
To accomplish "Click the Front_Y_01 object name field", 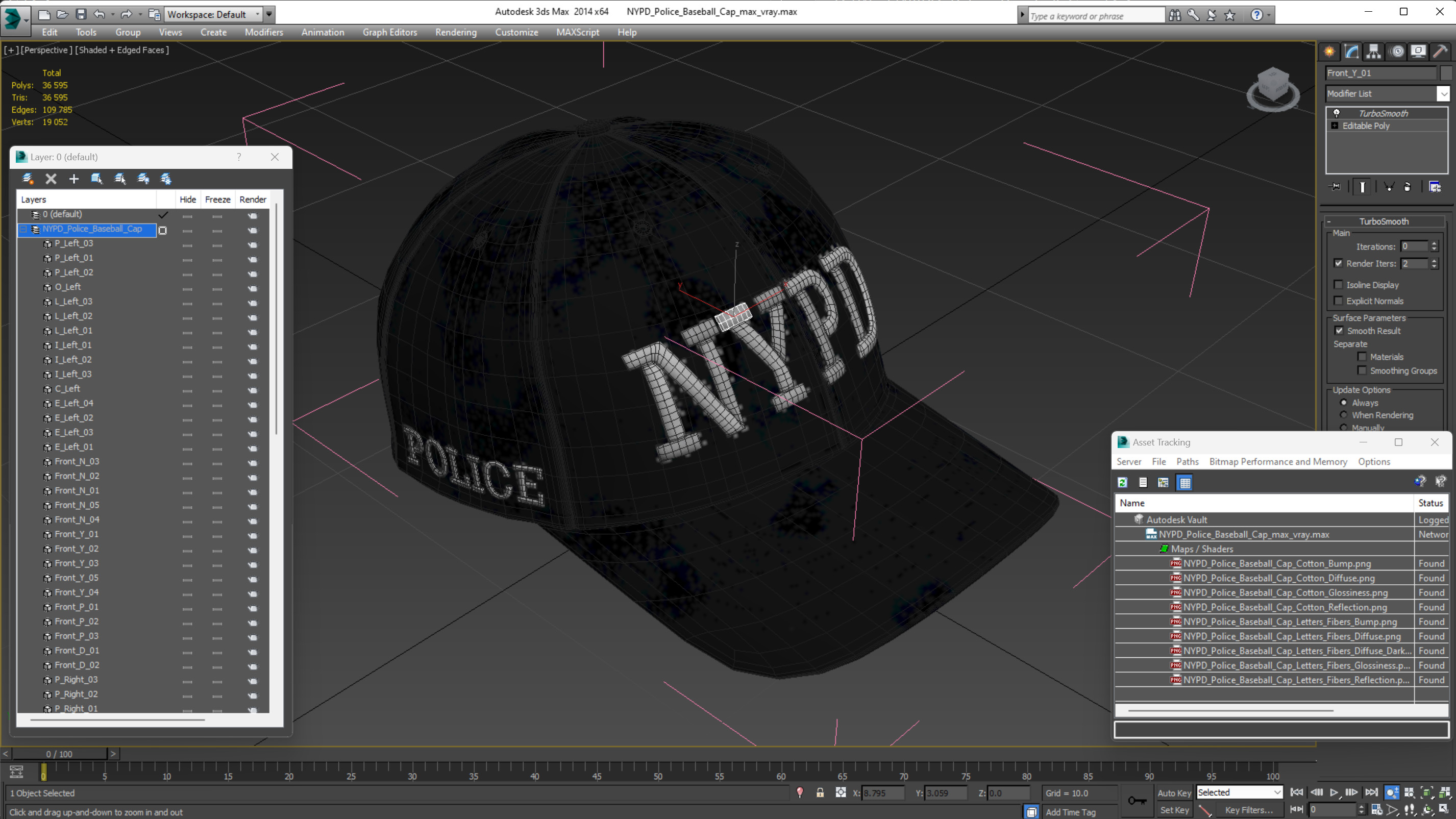I will pos(1380,73).
